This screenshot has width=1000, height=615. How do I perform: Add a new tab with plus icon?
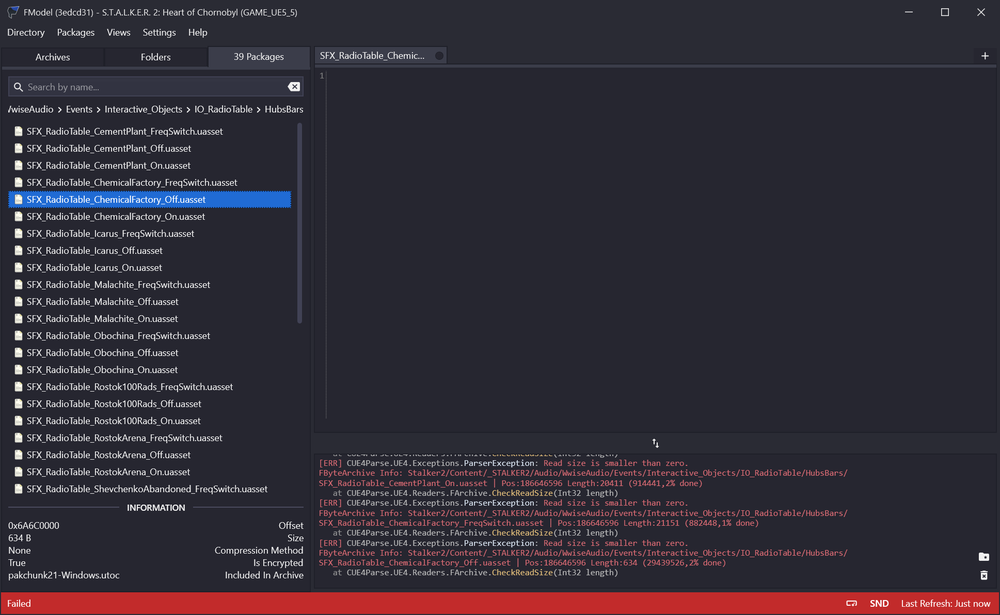pyautogui.click(x=985, y=56)
